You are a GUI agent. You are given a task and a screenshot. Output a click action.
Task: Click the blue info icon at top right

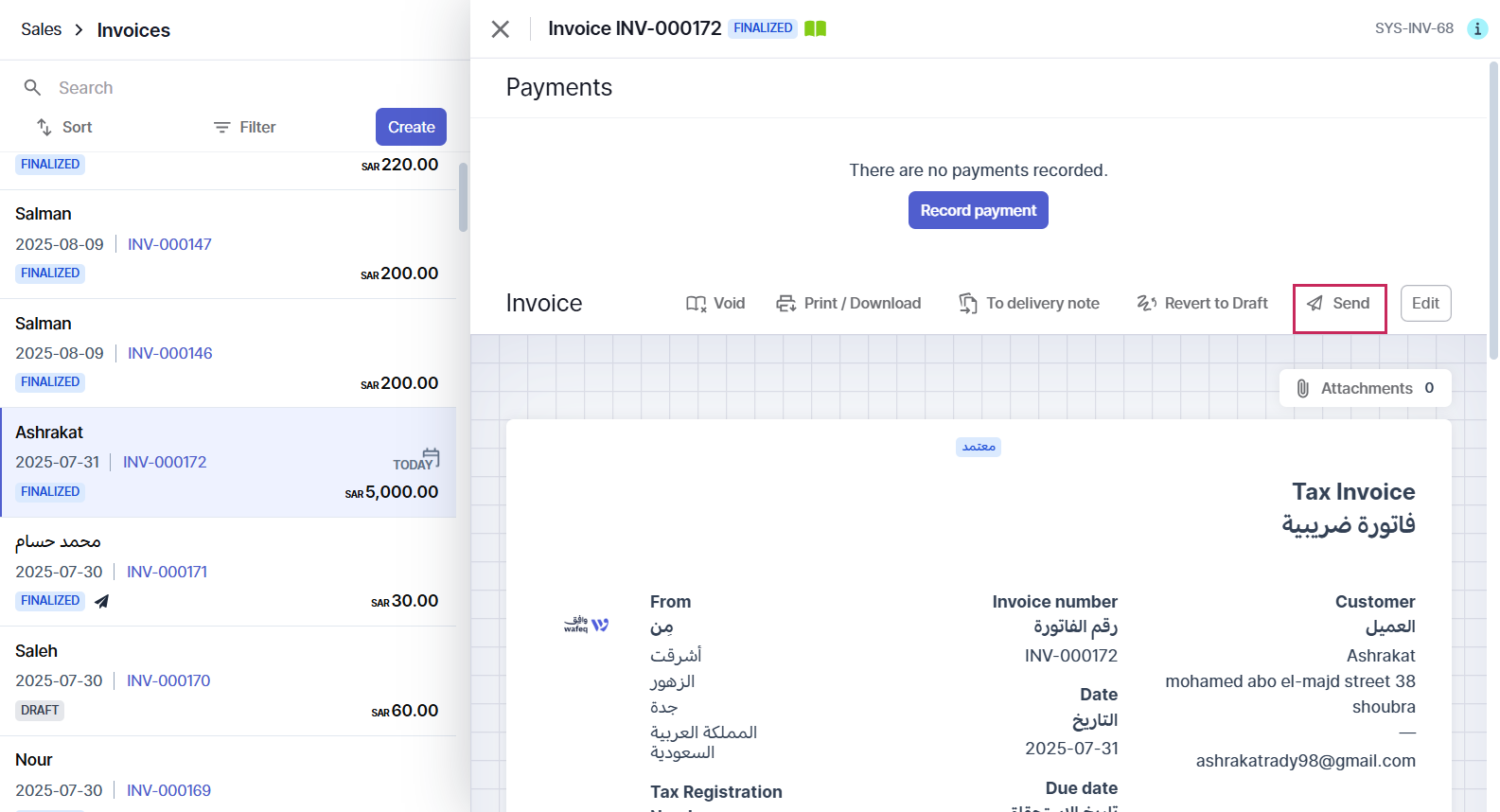[1476, 28]
